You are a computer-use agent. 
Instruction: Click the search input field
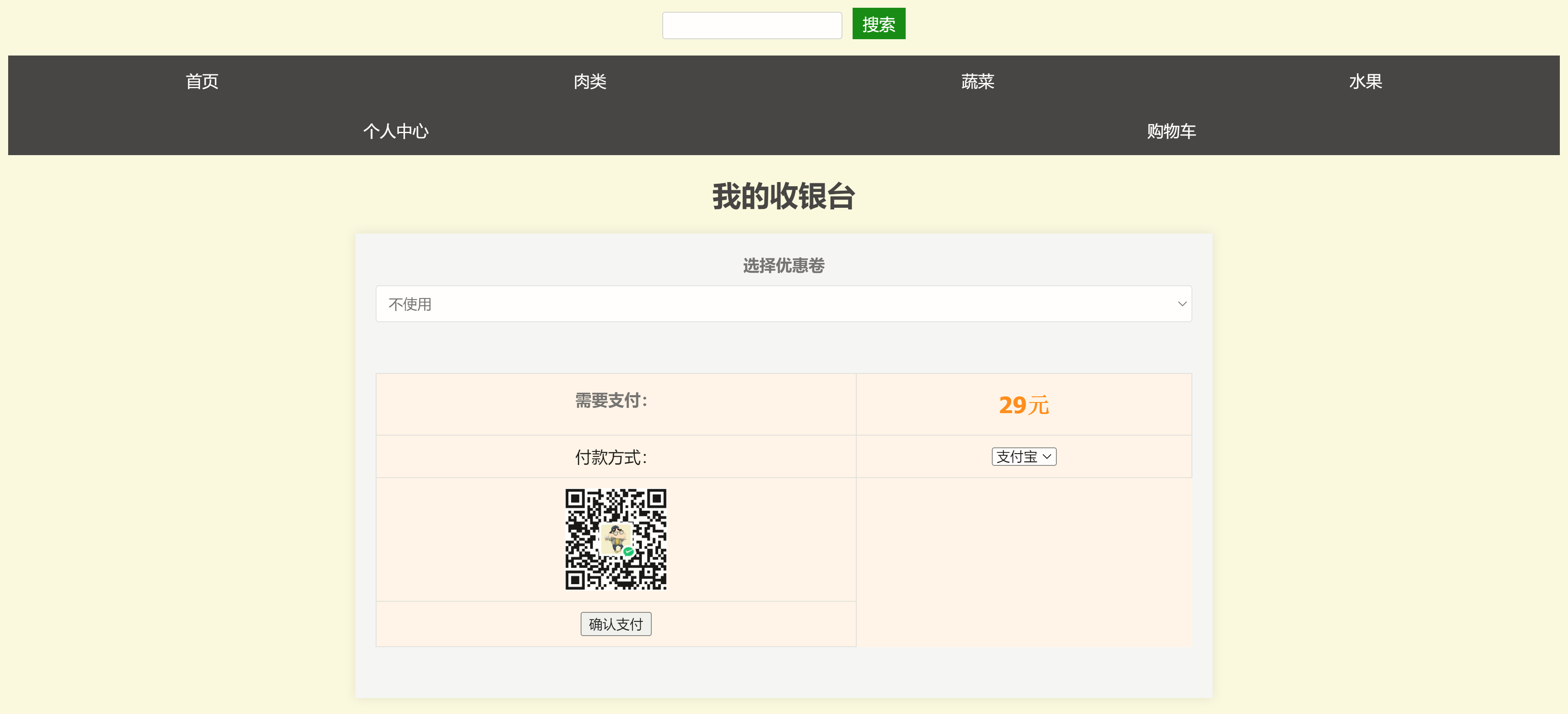[752, 25]
